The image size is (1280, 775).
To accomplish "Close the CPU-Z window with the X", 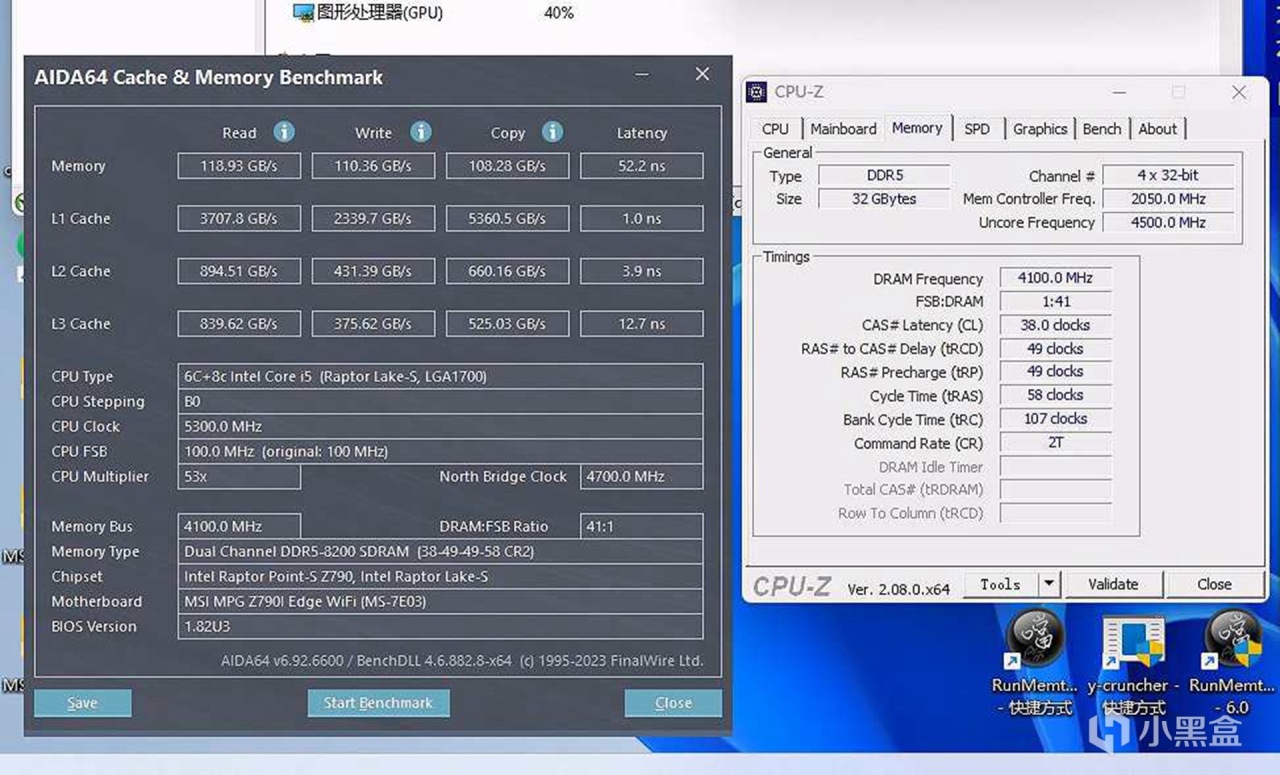I will click(x=1239, y=92).
